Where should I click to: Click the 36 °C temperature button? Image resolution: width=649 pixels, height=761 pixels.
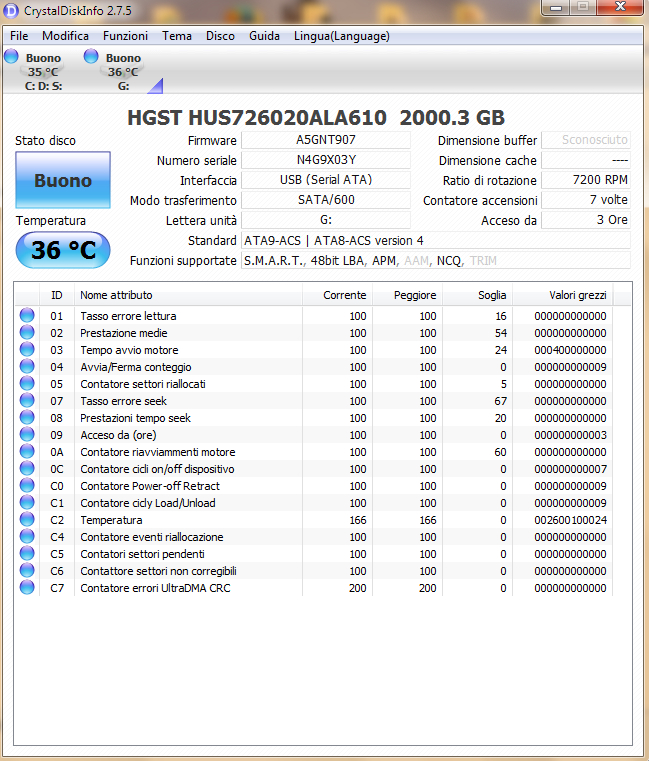63,250
